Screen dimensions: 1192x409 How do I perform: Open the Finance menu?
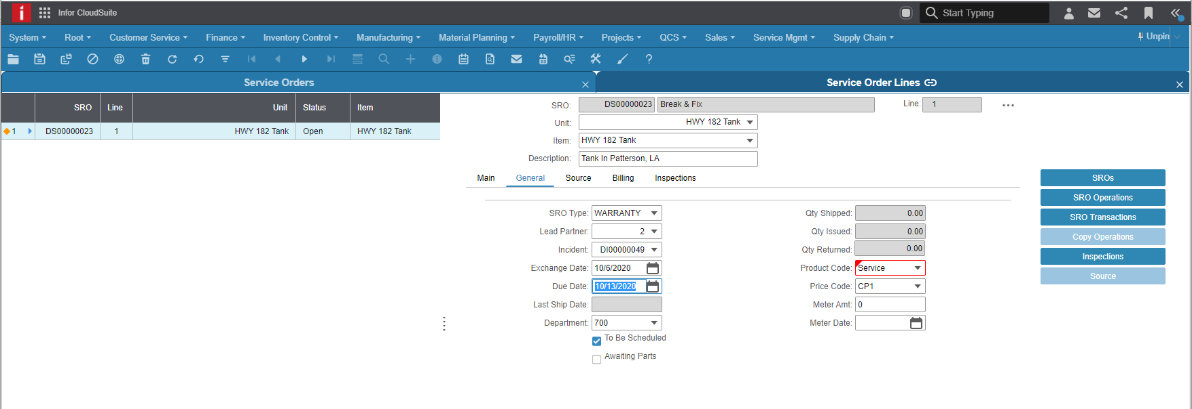coord(225,37)
